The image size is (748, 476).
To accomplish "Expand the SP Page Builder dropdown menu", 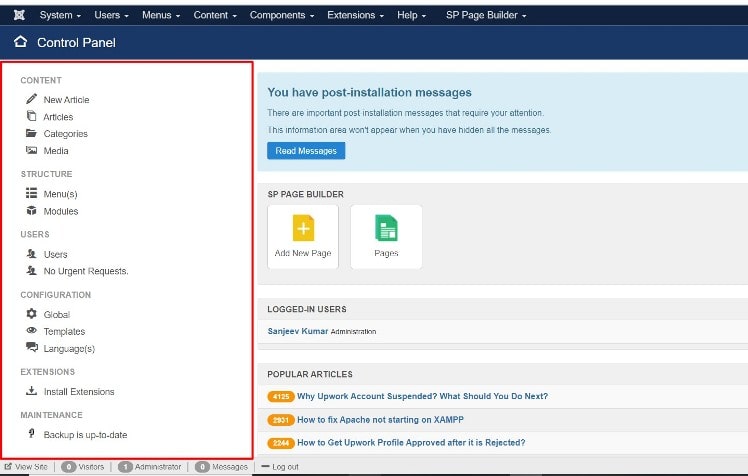I will 486,15.
